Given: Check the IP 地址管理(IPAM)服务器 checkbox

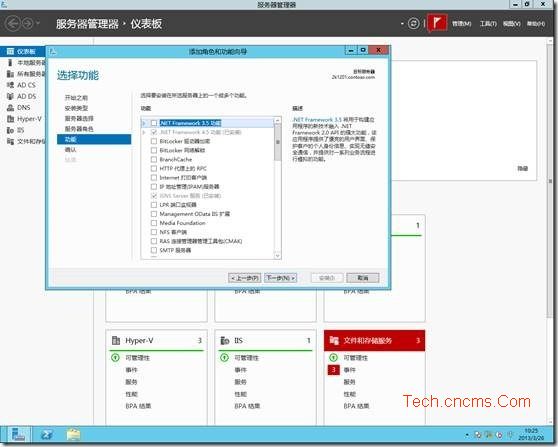Looking at the screenshot, I should pos(154,186).
